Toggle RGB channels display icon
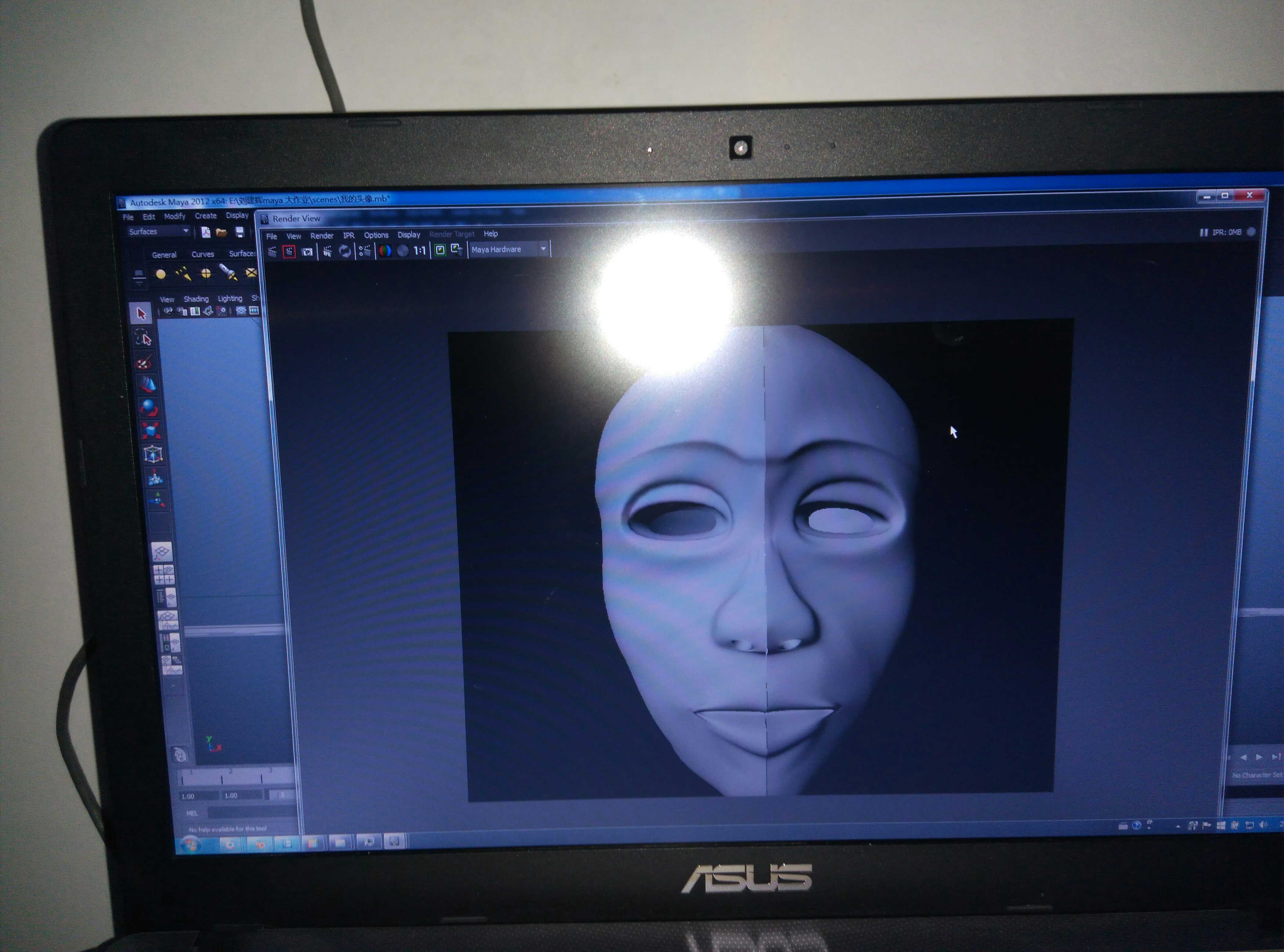This screenshot has width=1284, height=952. pos(385,251)
